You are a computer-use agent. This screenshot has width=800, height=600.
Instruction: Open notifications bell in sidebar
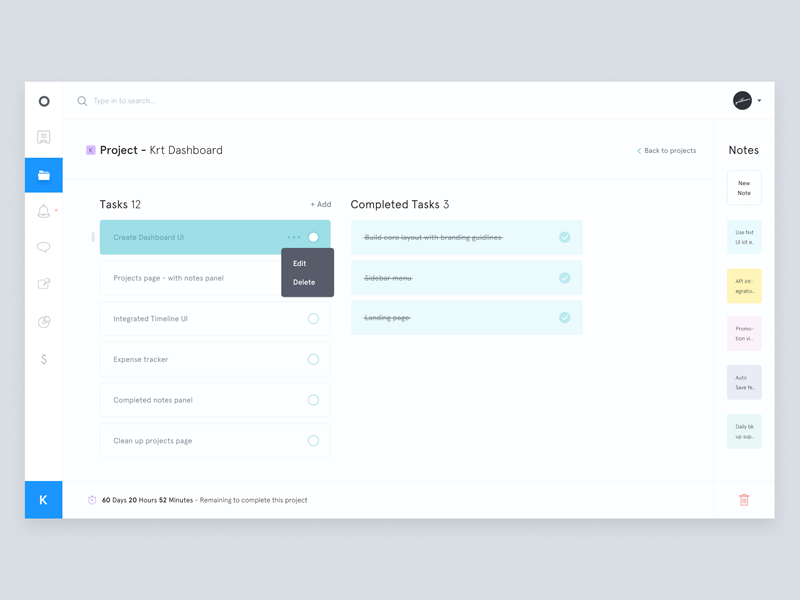(x=43, y=211)
